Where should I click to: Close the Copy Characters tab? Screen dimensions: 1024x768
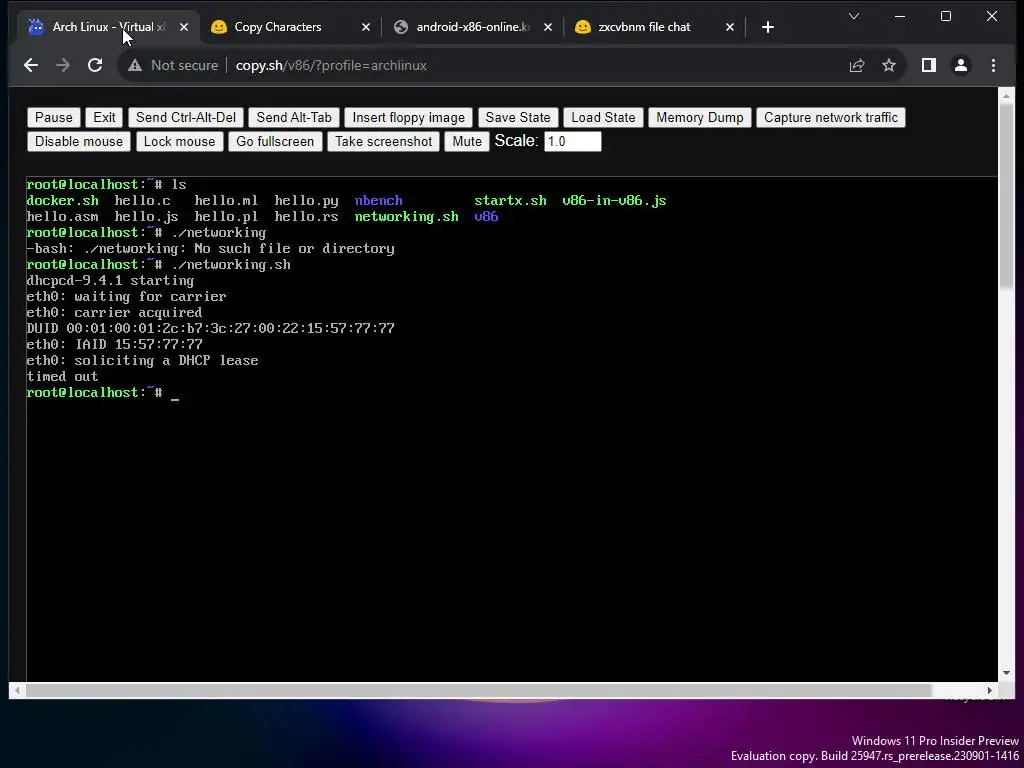366,27
